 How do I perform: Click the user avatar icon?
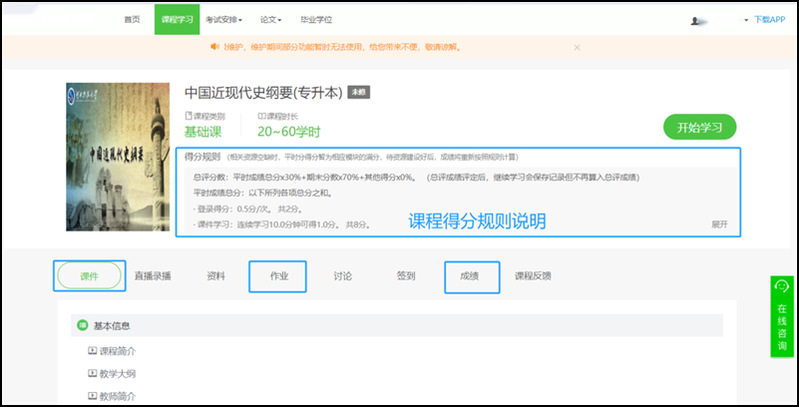pyautogui.click(x=696, y=19)
